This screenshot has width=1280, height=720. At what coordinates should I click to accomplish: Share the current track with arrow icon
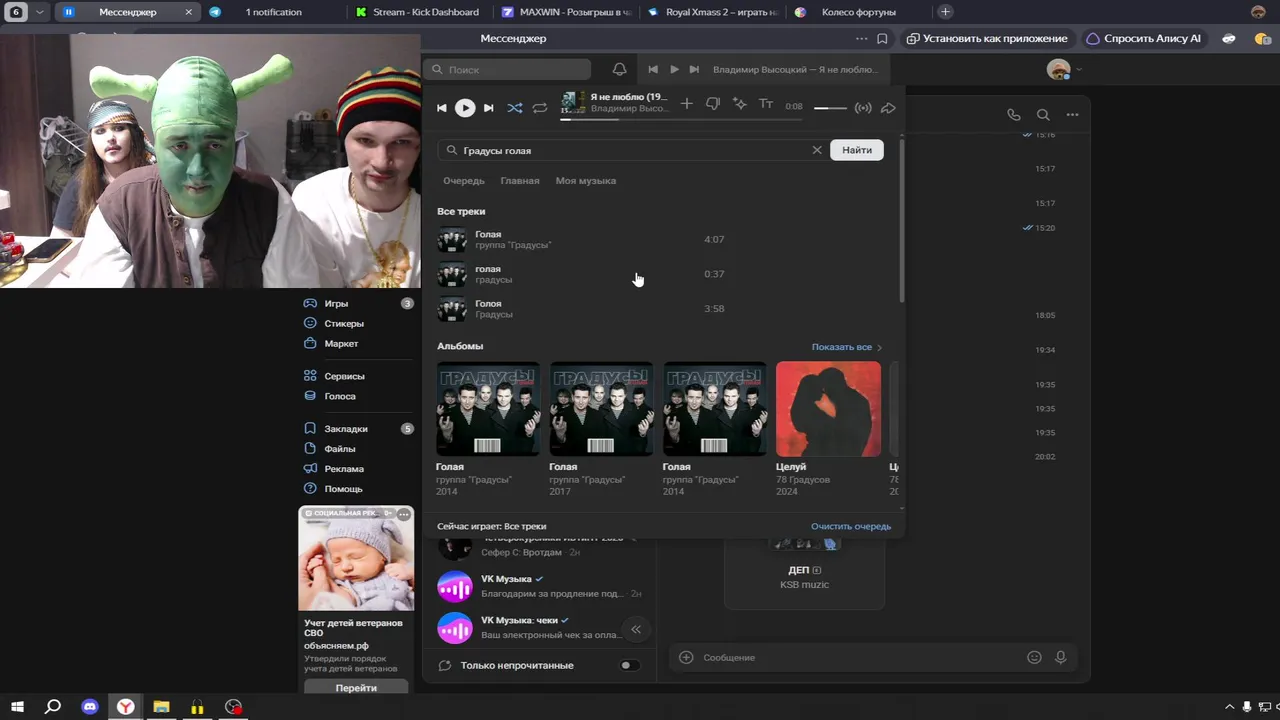[x=888, y=108]
